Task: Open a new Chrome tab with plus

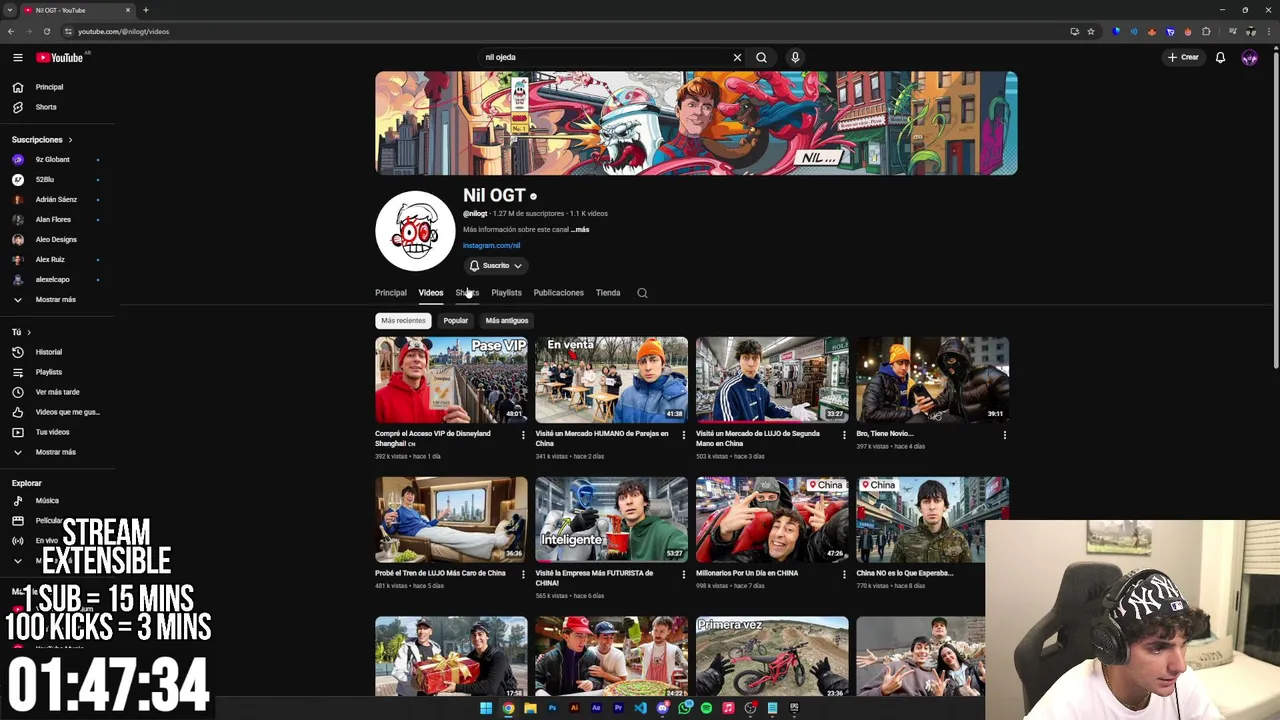Action: click(145, 10)
